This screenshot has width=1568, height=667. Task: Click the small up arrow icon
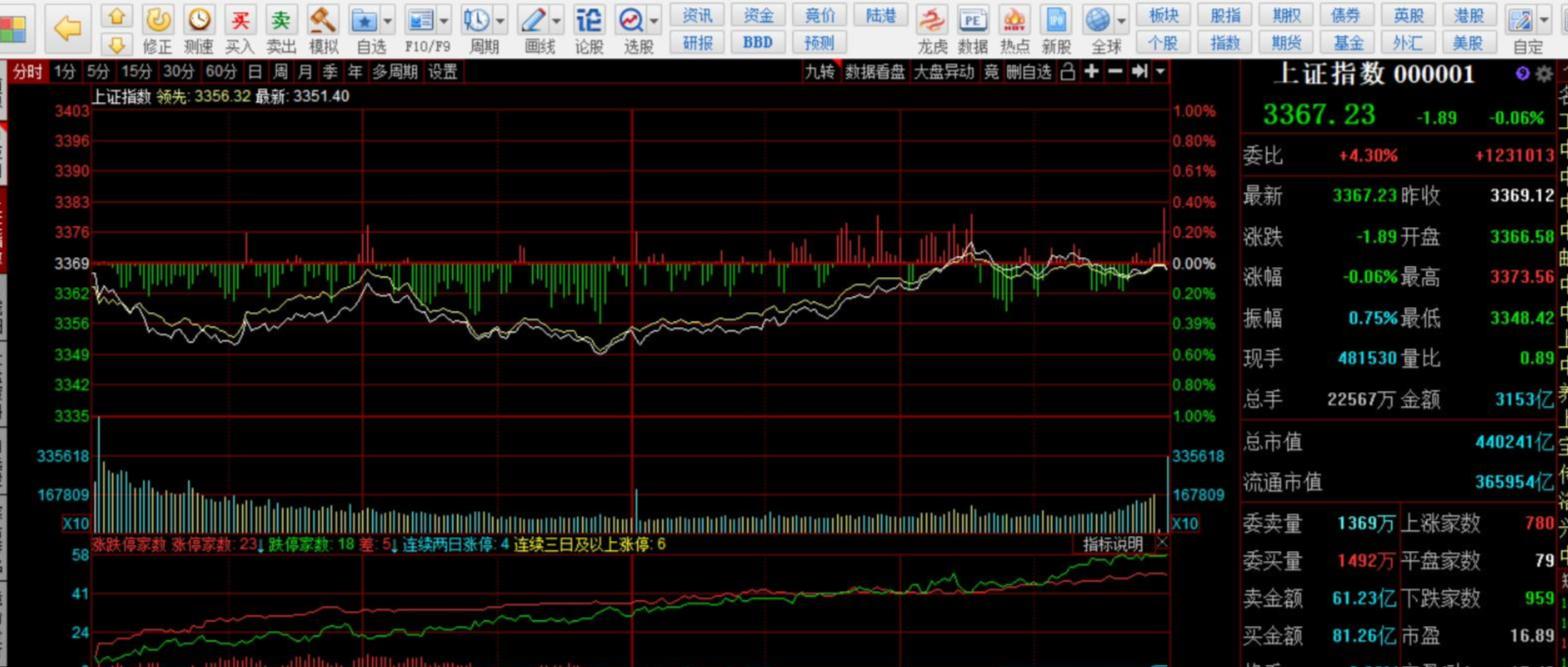click(117, 16)
